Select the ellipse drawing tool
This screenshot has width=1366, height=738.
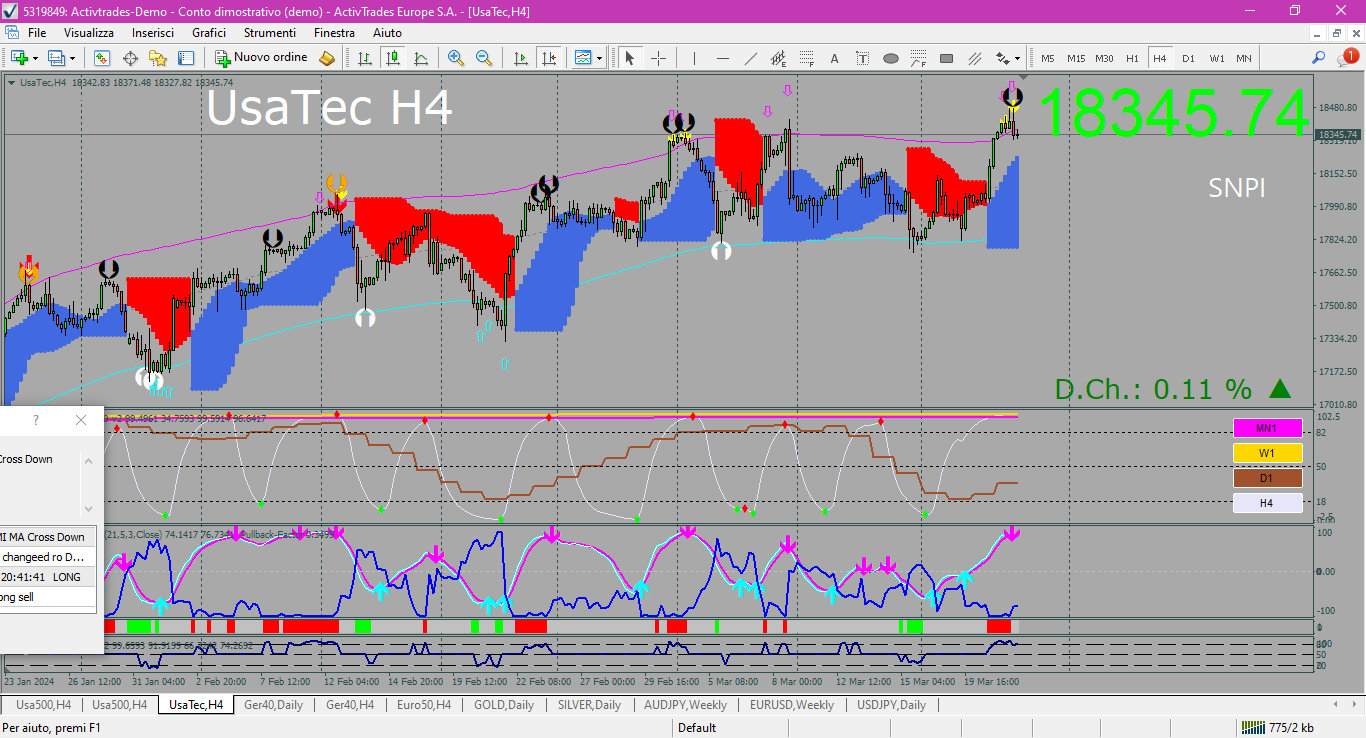click(x=890, y=58)
